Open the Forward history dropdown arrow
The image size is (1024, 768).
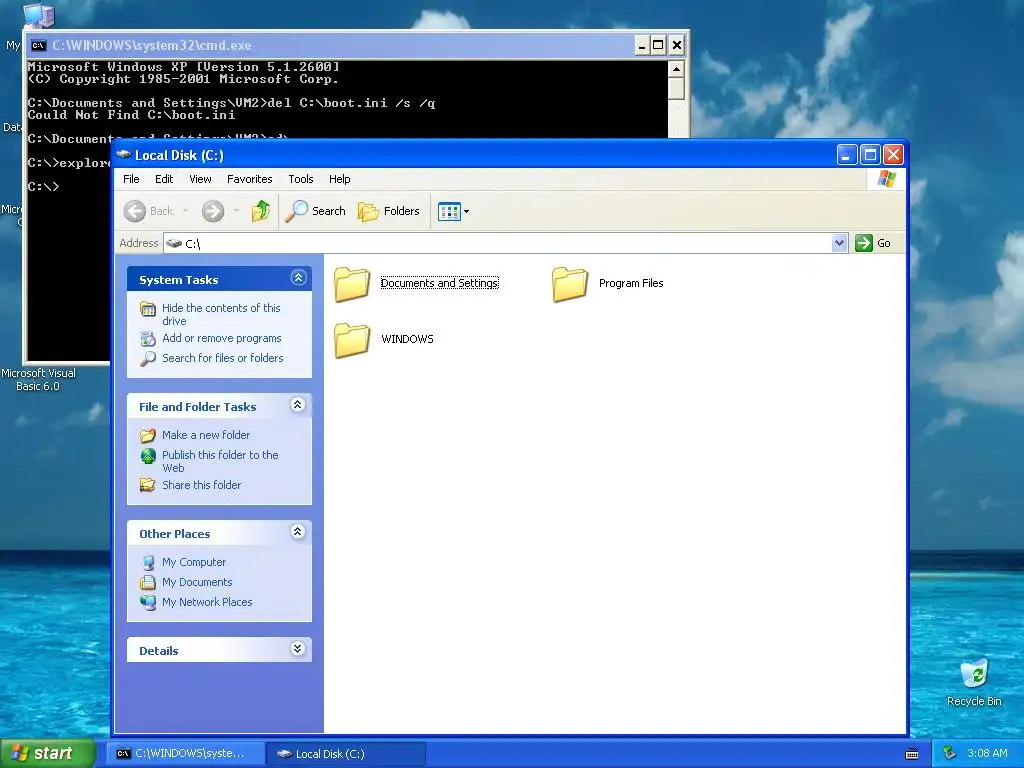tap(236, 211)
